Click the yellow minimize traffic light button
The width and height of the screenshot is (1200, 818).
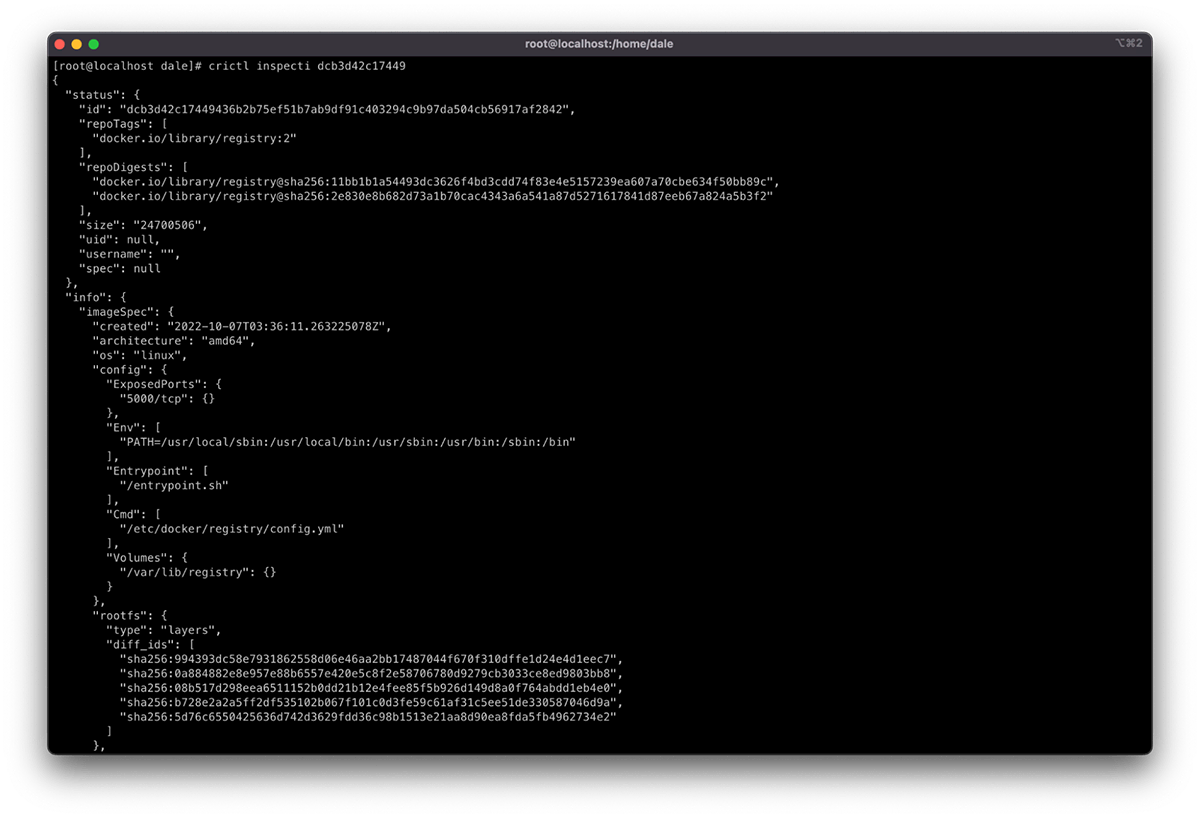(x=77, y=44)
